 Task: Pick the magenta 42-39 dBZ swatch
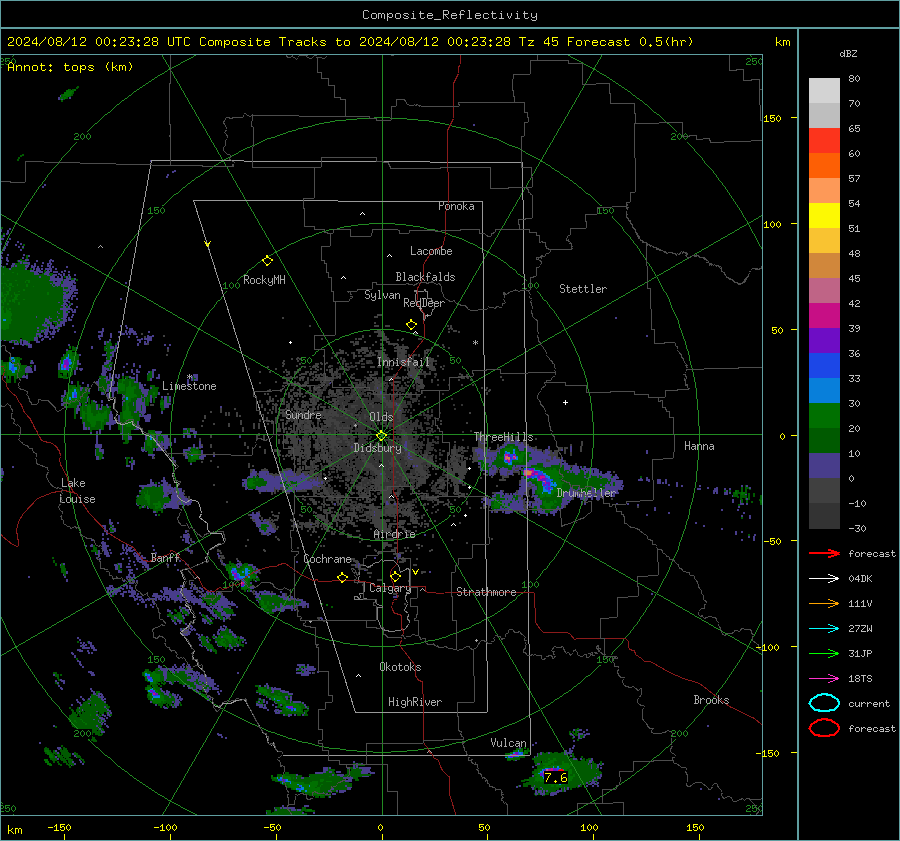coord(824,316)
